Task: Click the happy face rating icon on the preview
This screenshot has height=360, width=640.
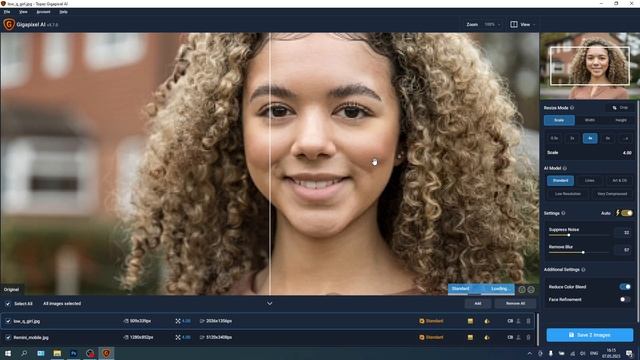Action: tap(522, 289)
